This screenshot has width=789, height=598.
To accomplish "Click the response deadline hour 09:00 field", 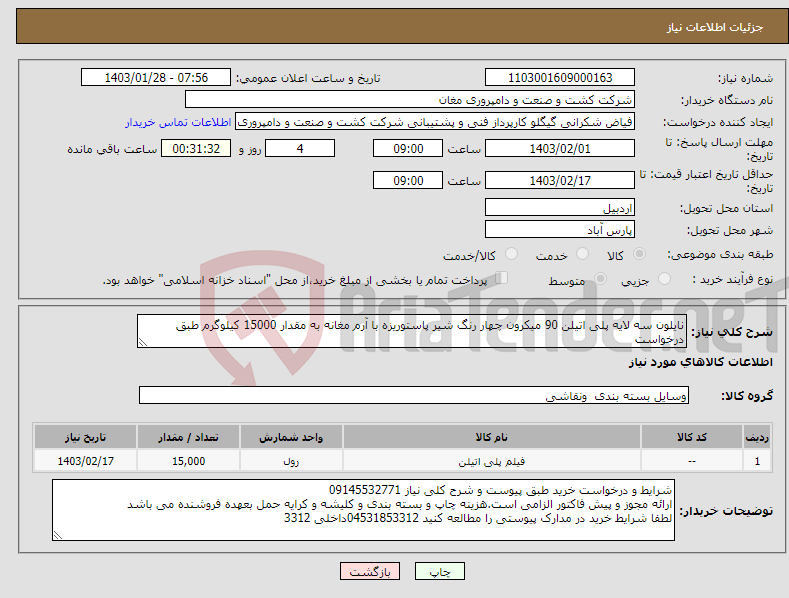I will pos(408,148).
